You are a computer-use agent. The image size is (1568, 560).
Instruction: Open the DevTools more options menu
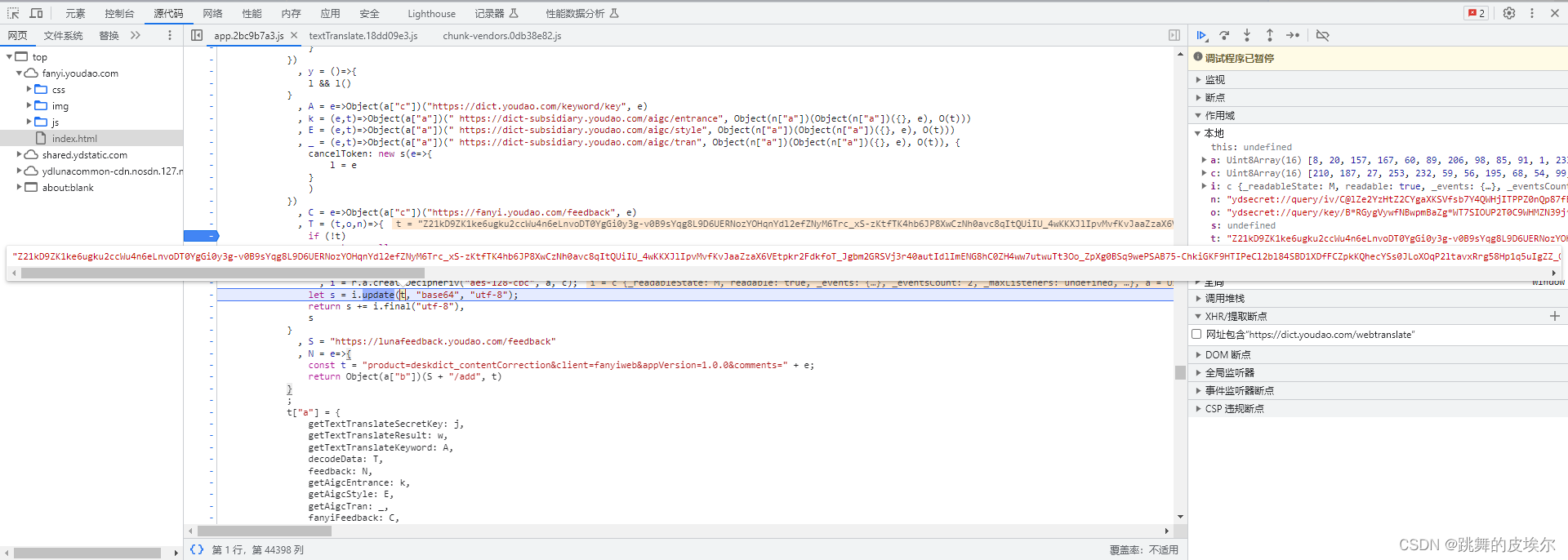pos(1532,13)
